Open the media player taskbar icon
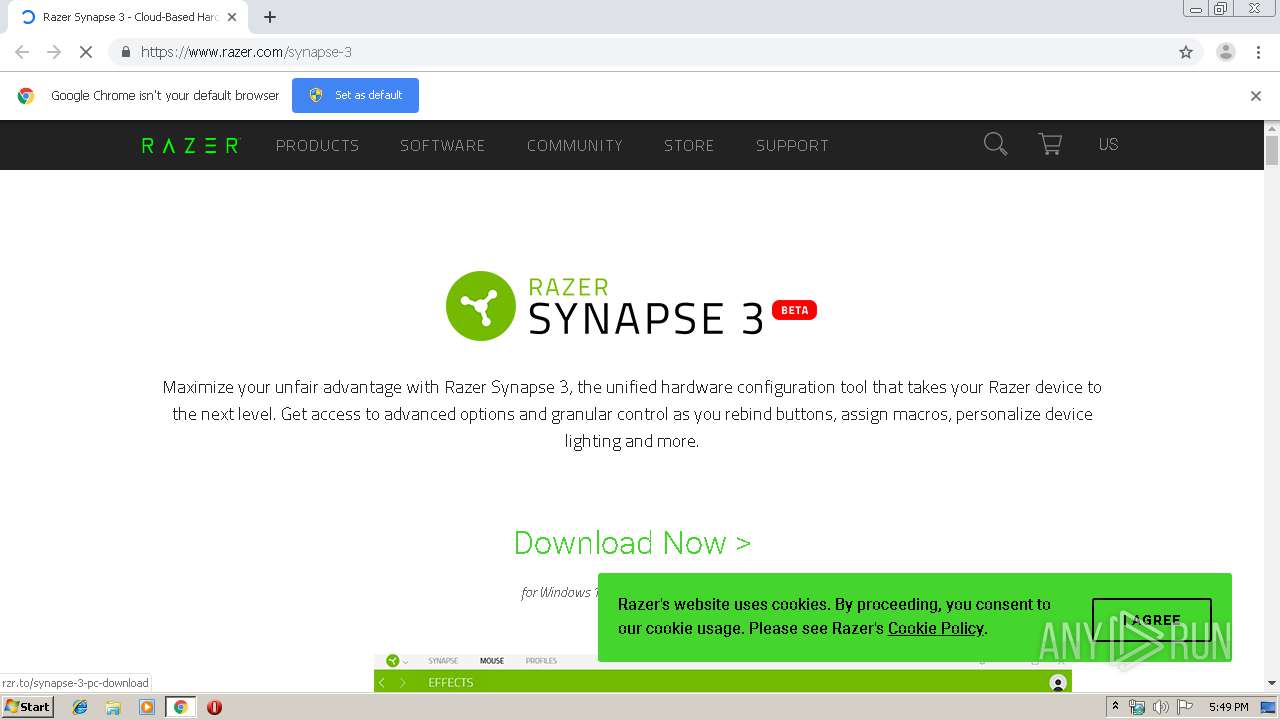The height and width of the screenshot is (720, 1280). (x=147, y=707)
